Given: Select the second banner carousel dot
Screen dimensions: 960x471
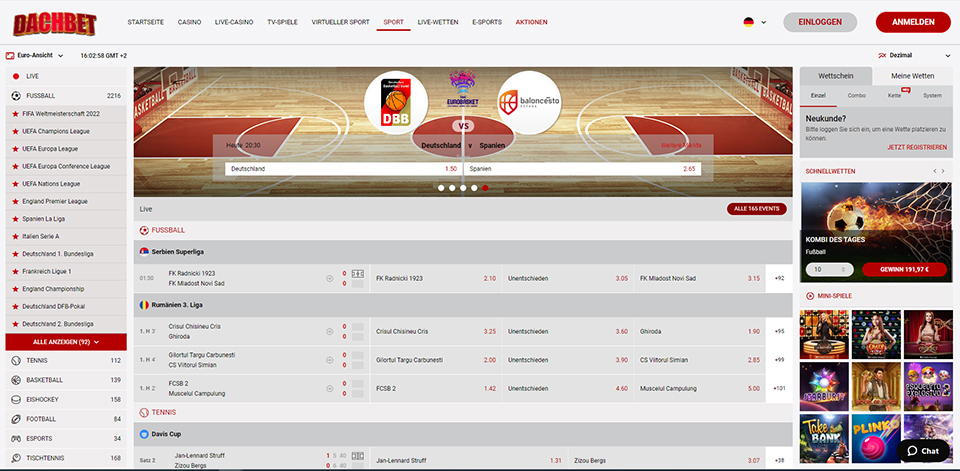Looking at the screenshot, I should tap(452, 188).
